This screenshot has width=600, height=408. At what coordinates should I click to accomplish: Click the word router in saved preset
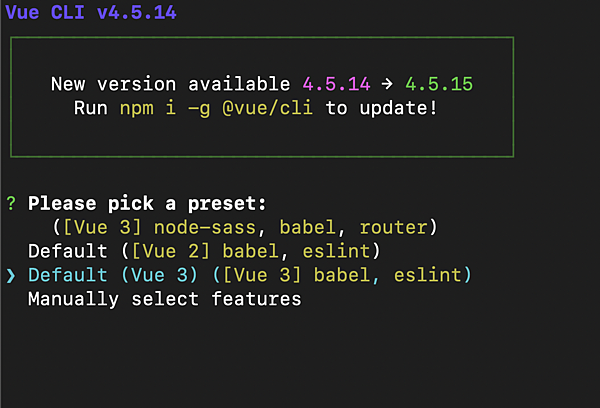point(393,228)
